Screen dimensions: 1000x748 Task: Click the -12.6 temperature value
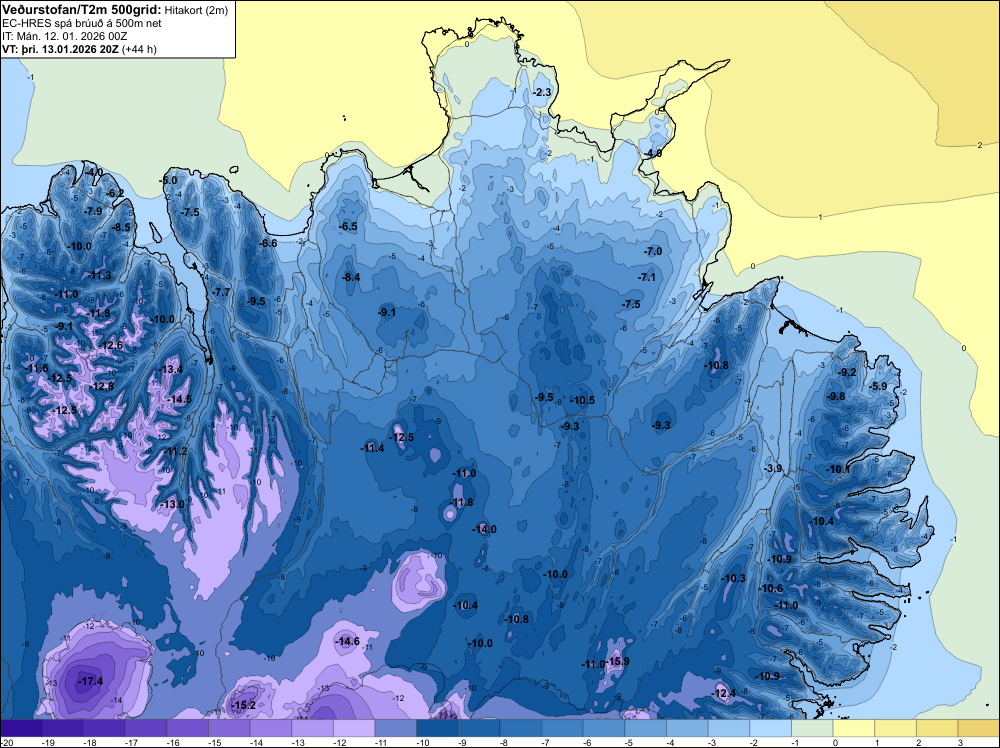tap(110, 345)
